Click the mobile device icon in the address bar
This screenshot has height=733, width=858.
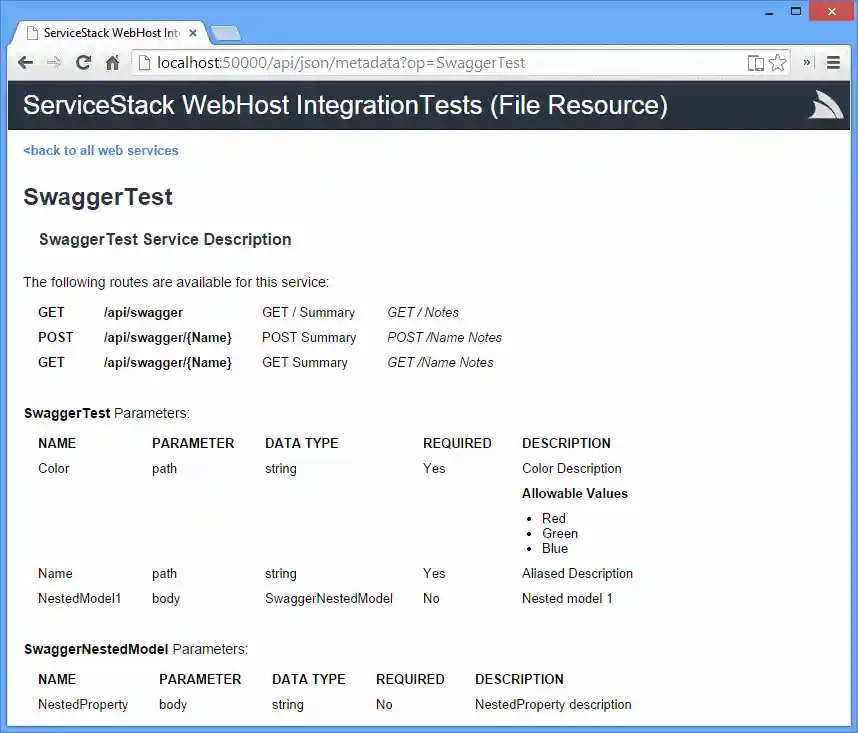755,62
